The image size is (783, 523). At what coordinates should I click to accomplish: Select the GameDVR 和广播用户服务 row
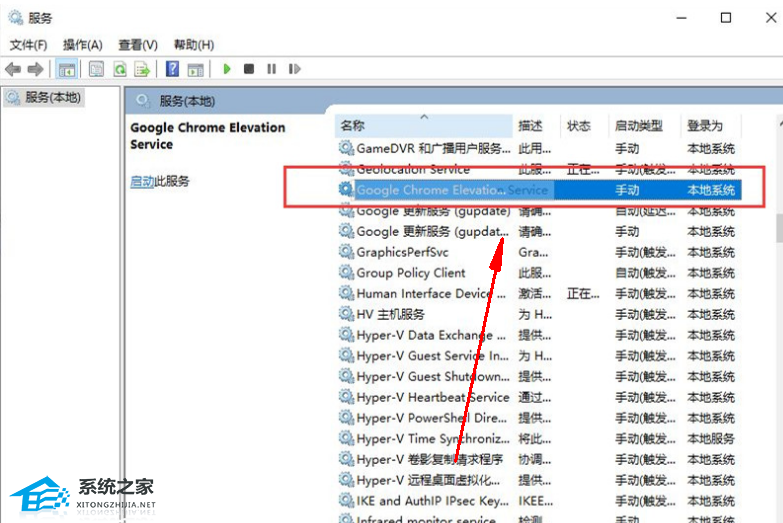tap(538, 148)
